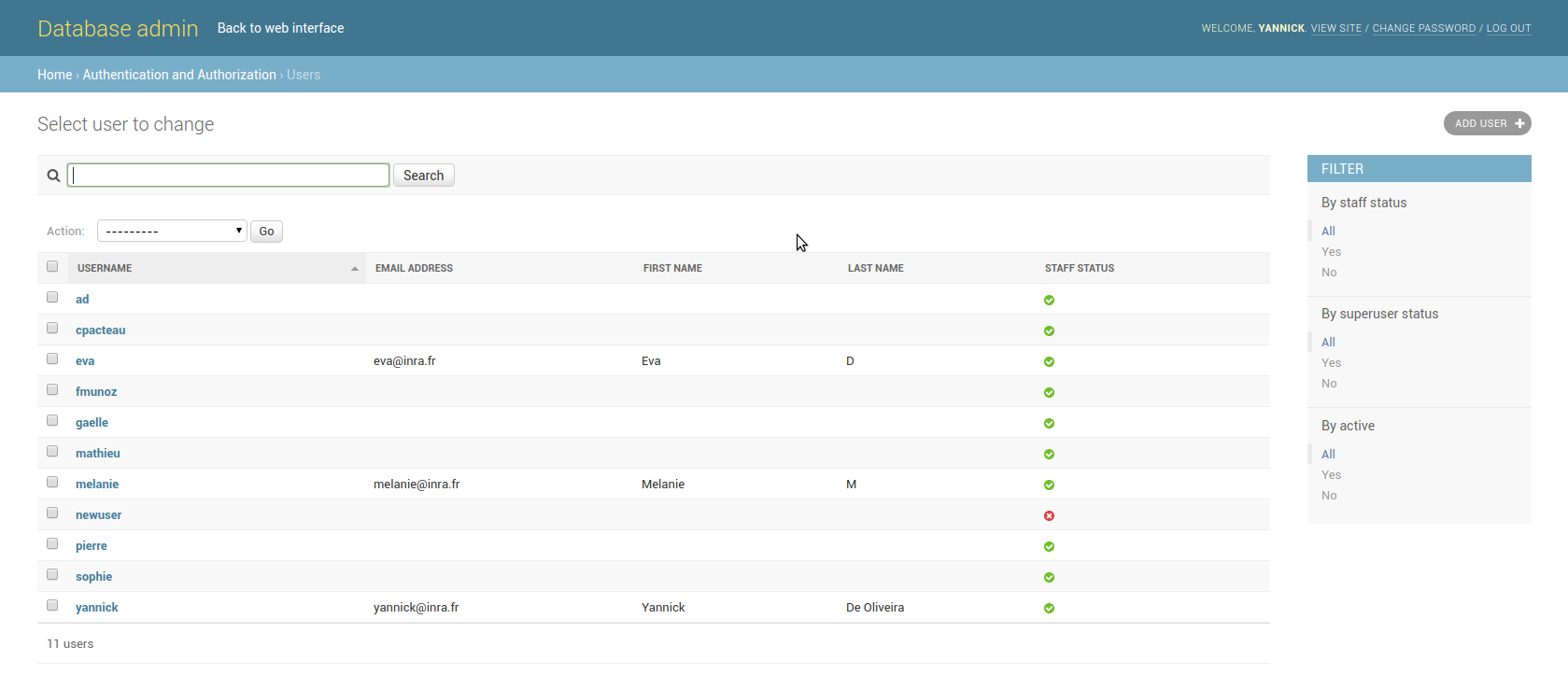The image size is (1568, 689).
Task: Check the box for user fmunoz
Action: pos(52,389)
